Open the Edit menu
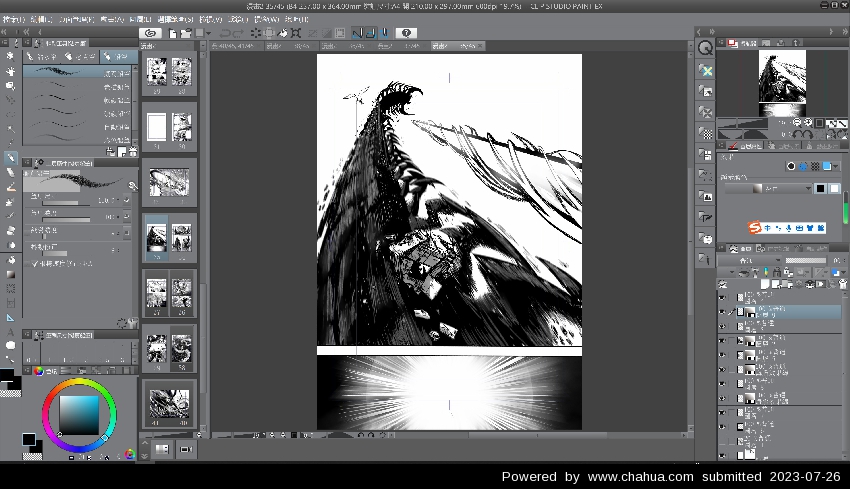This screenshot has height=489, width=850. pyautogui.click(x=41, y=19)
